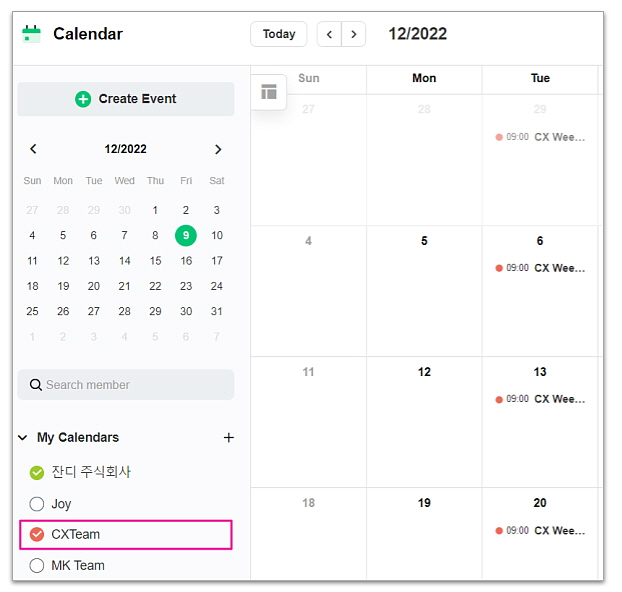Image resolution: width=622 pixels, height=592 pixels.
Task: Show next month in mini calendar
Action: pyautogui.click(x=218, y=149)
